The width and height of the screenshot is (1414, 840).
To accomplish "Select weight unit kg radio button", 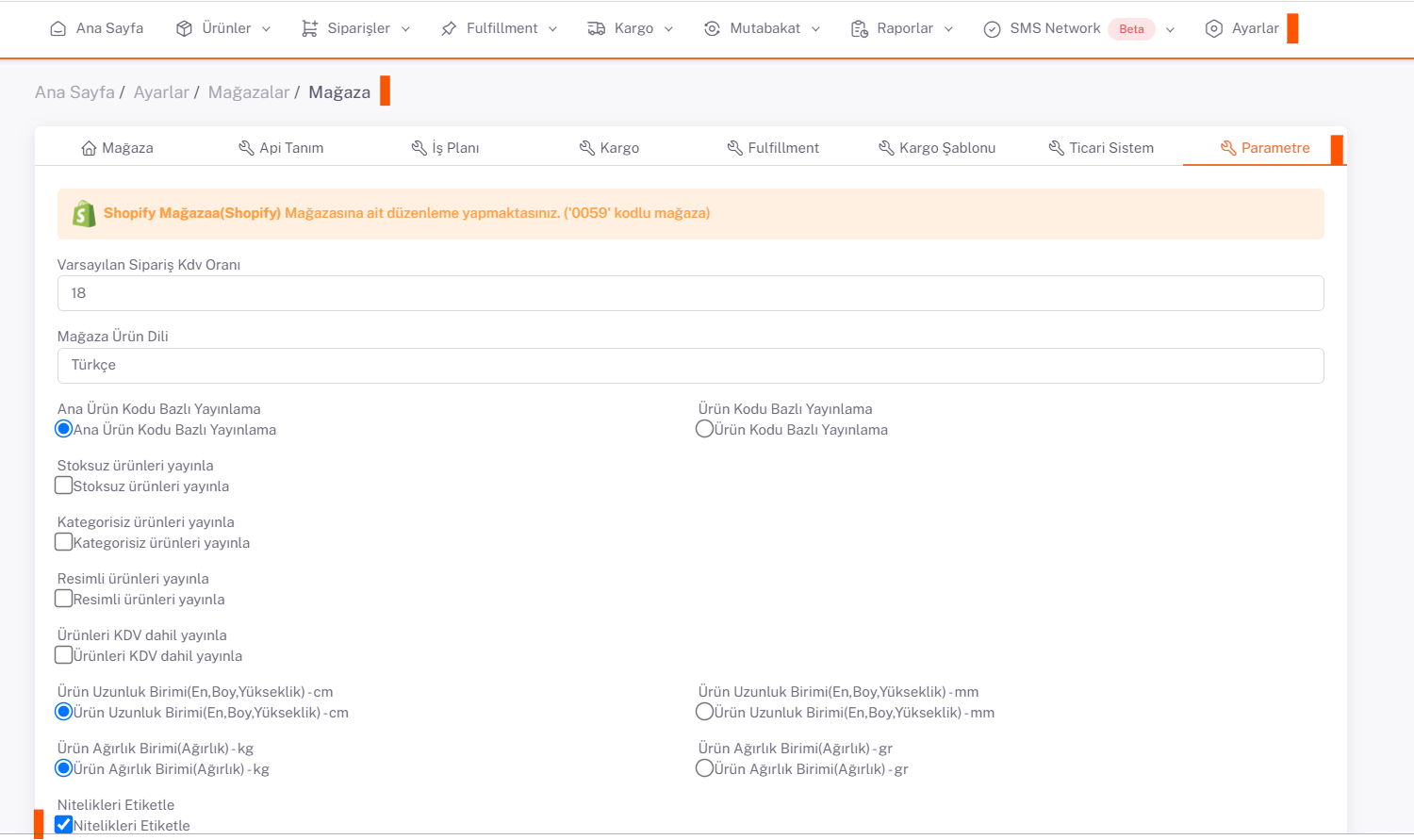I will pyautogui.click(x=64, y=768).
